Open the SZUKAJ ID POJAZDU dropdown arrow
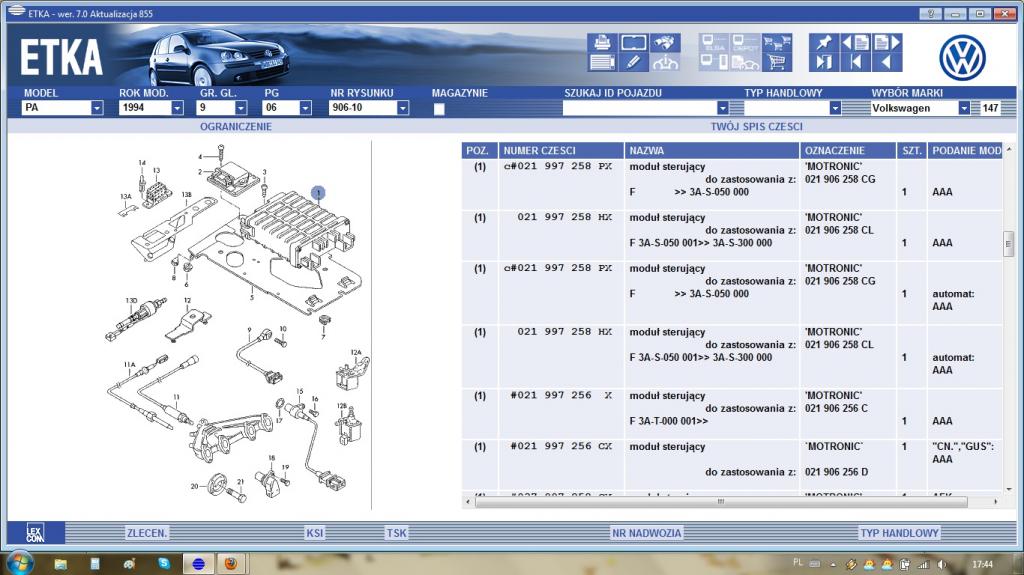 click(x=722, y=108)
